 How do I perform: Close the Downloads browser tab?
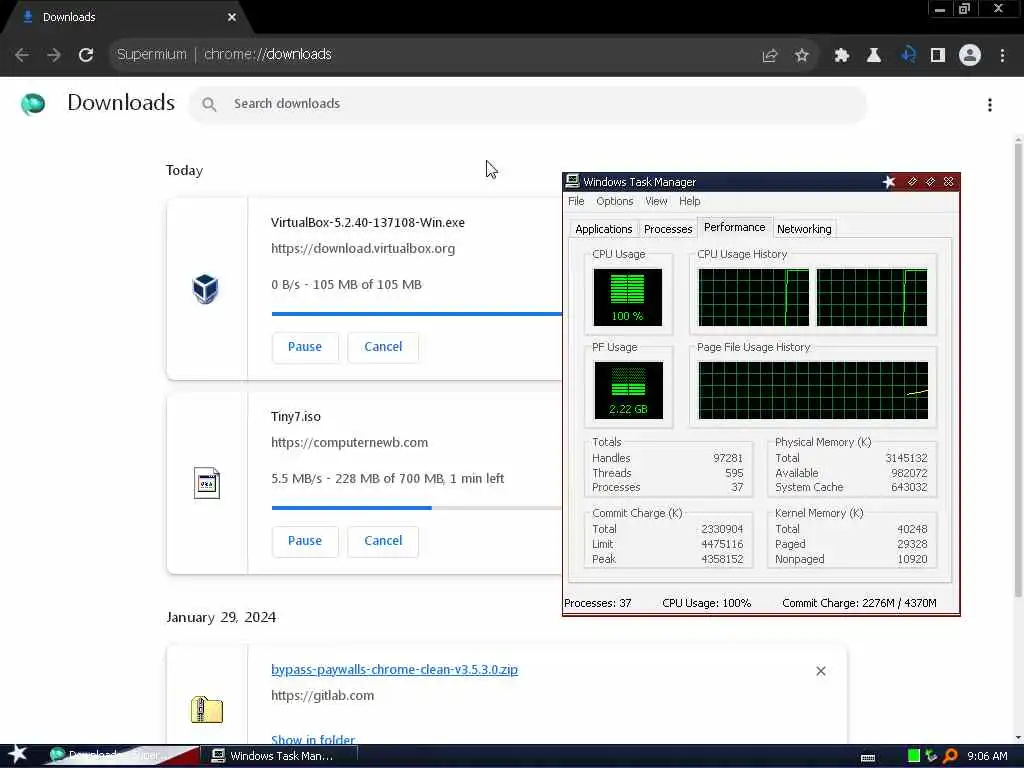point(232,17)
